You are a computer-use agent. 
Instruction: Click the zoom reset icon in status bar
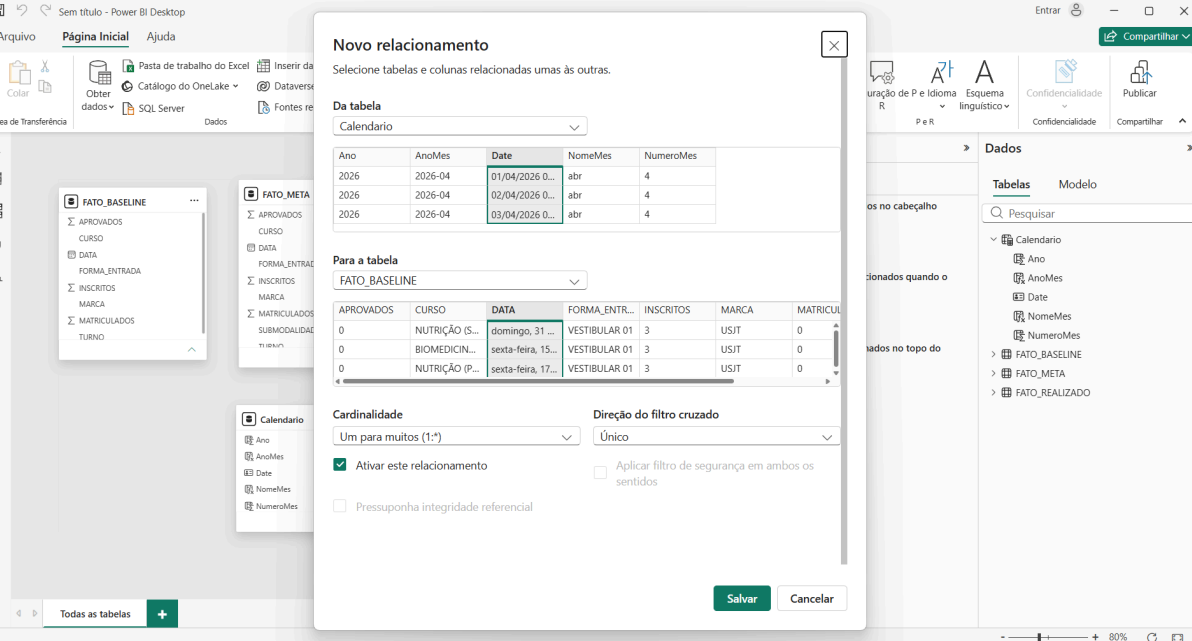coord(1152,636)
